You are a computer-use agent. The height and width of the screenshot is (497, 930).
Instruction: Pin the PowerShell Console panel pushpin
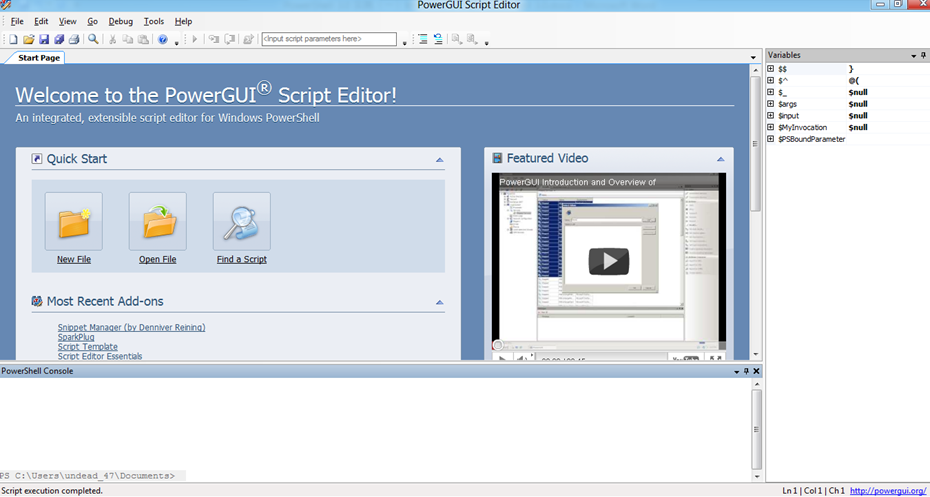(747, 371)
